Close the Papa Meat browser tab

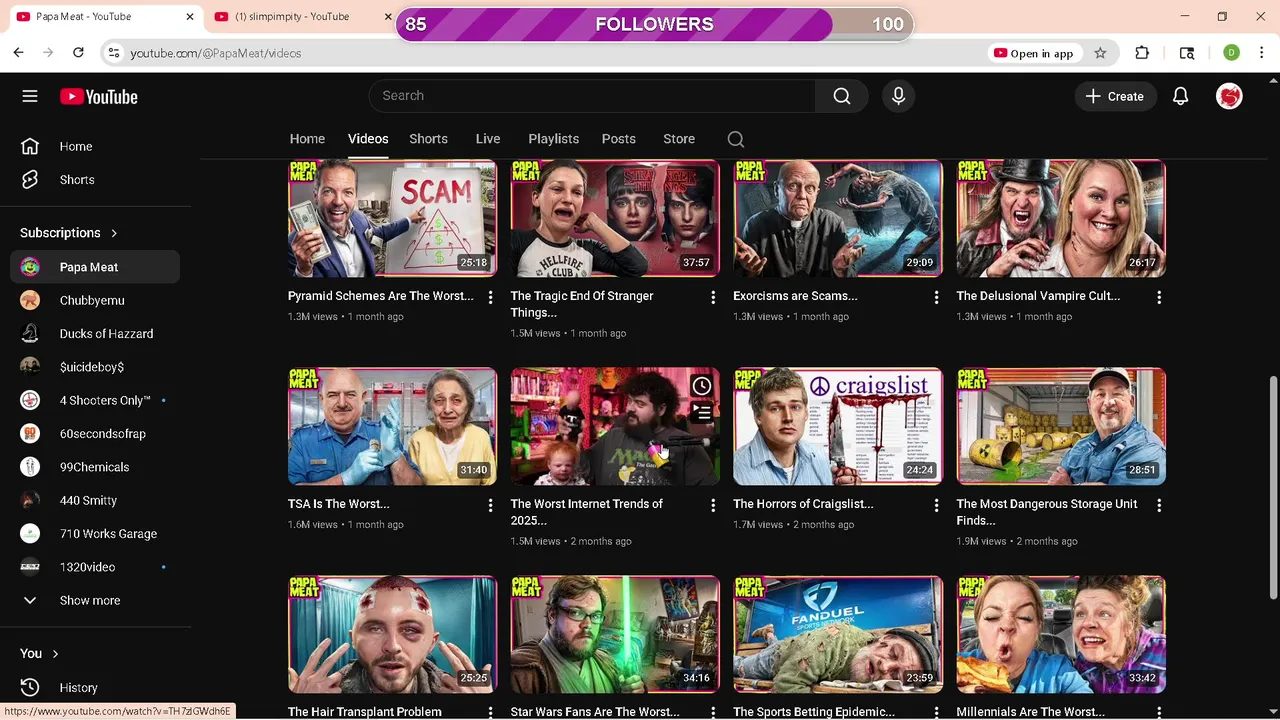tap(190, 16)
